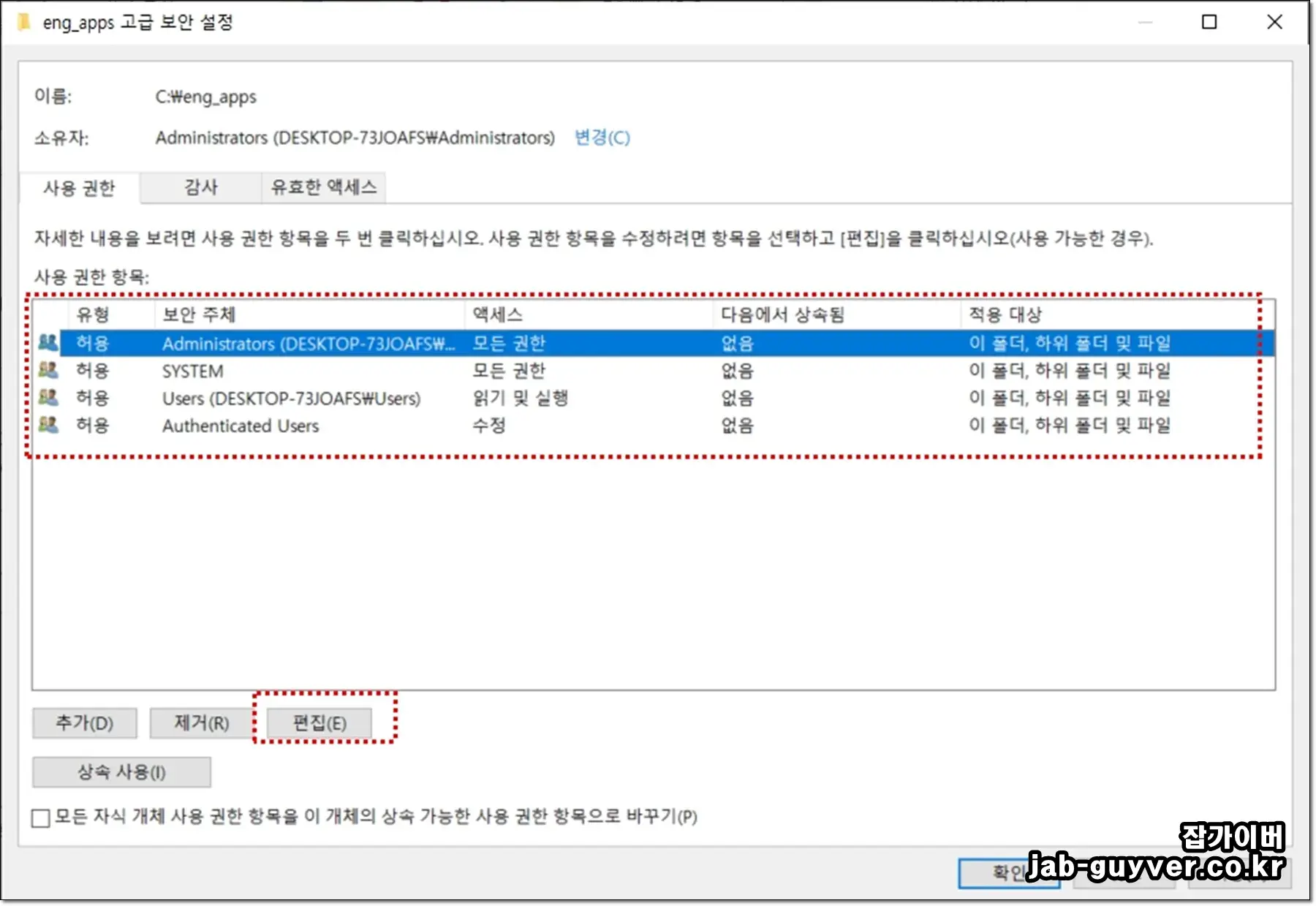
Task: Click the 변경(C) link to change owner
Action: tap(601, 137)
